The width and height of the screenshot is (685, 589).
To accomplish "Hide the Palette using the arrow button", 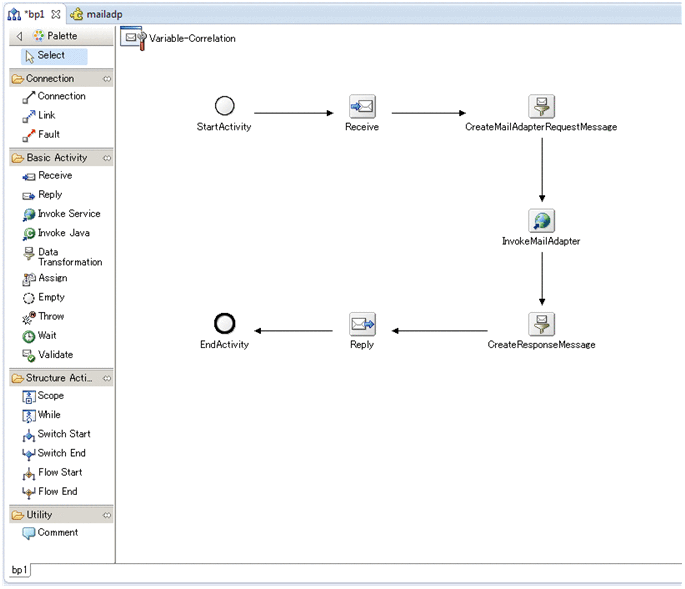I will 19,36.
